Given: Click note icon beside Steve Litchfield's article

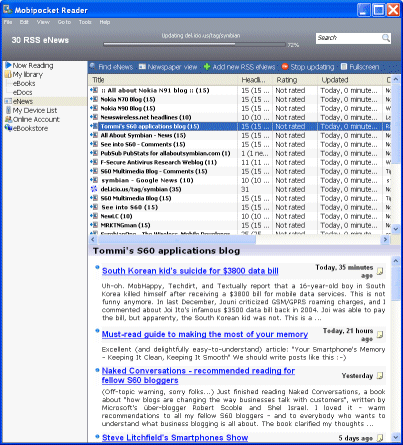Looking at the screenshot, I should tap(380, 438).
